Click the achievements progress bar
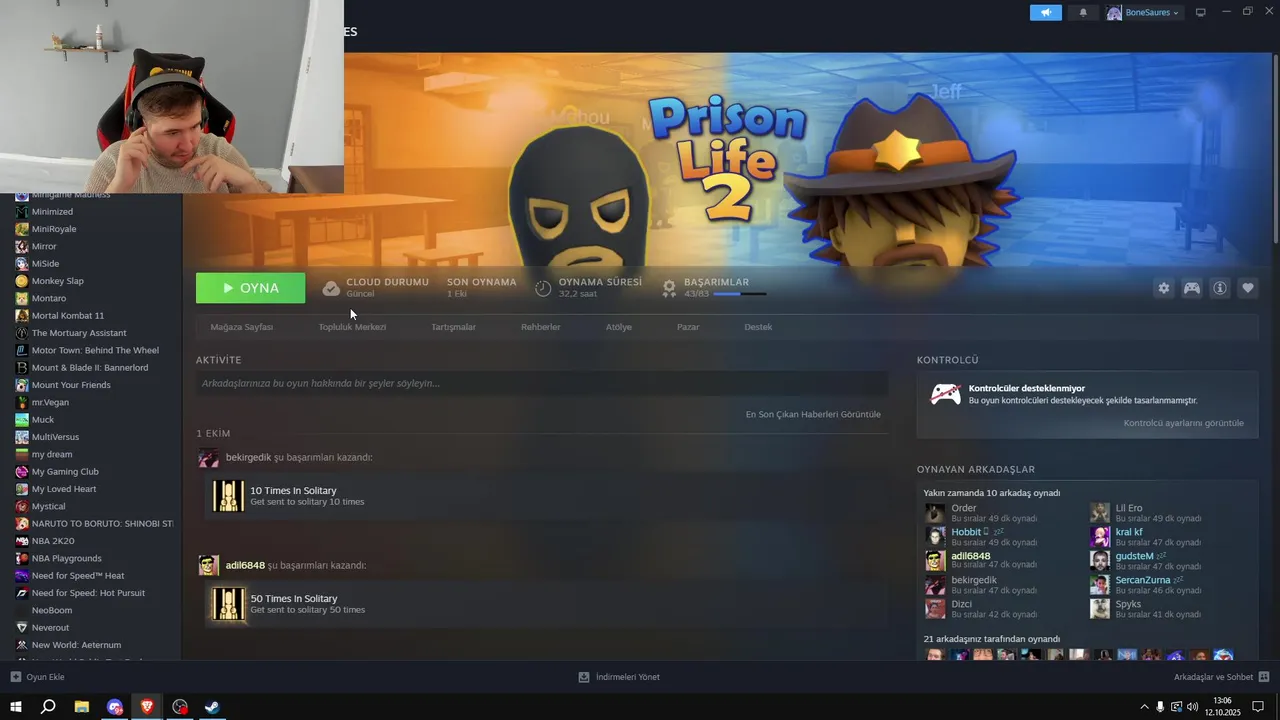This screenshot has width=1280, height=720. [x=740, y=294]
